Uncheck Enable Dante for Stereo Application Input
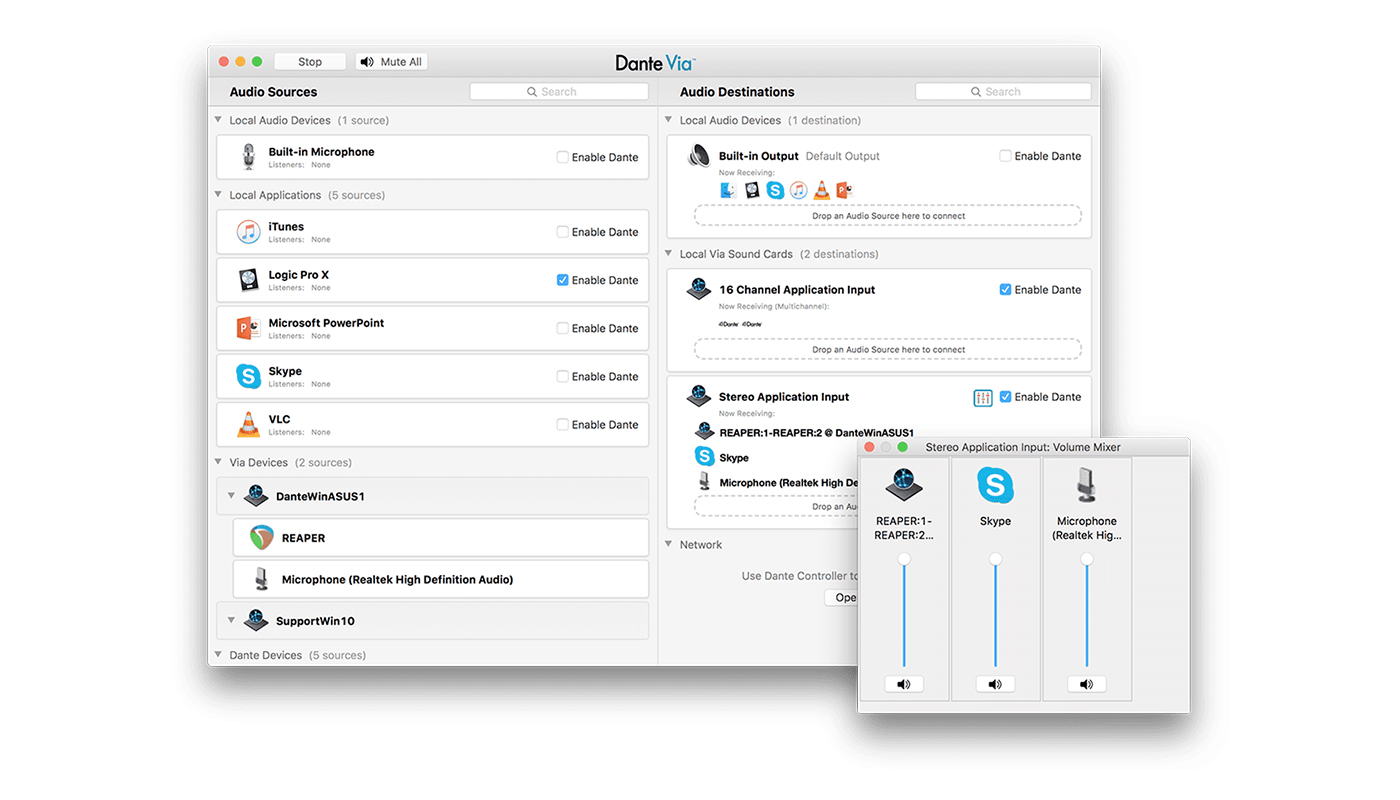Image resolution: width=1400 pixels, height=800 pixels. (1006, 397)
